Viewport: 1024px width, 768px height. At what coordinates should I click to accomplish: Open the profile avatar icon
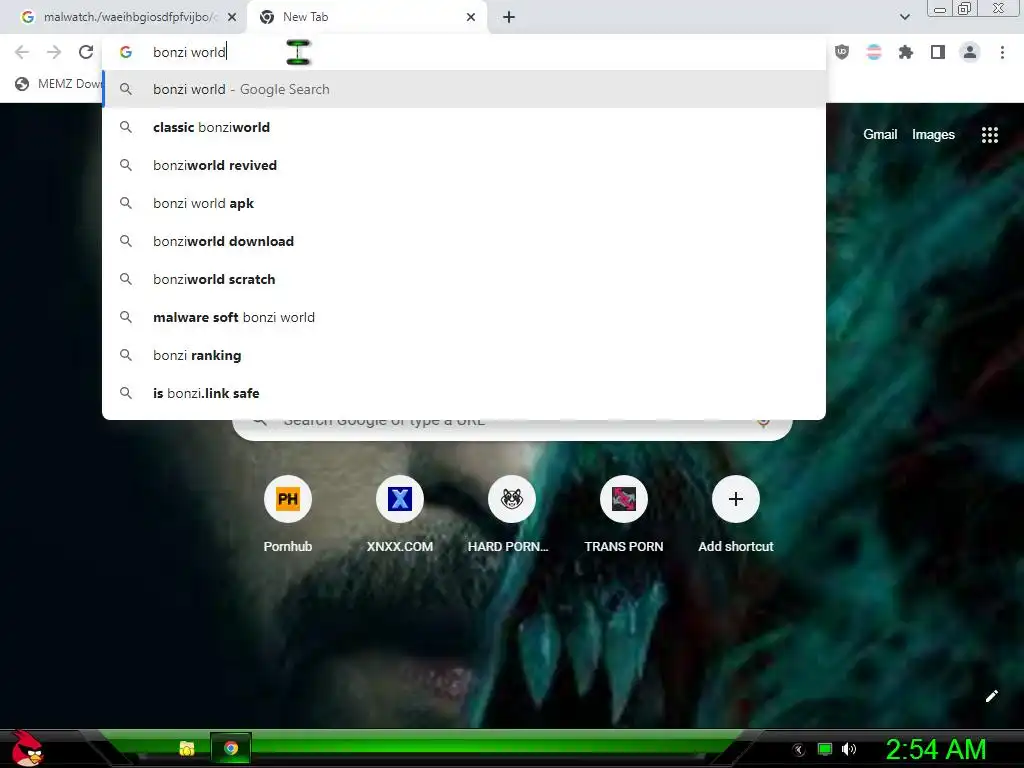pyautogui.click(x=970, y=52)
